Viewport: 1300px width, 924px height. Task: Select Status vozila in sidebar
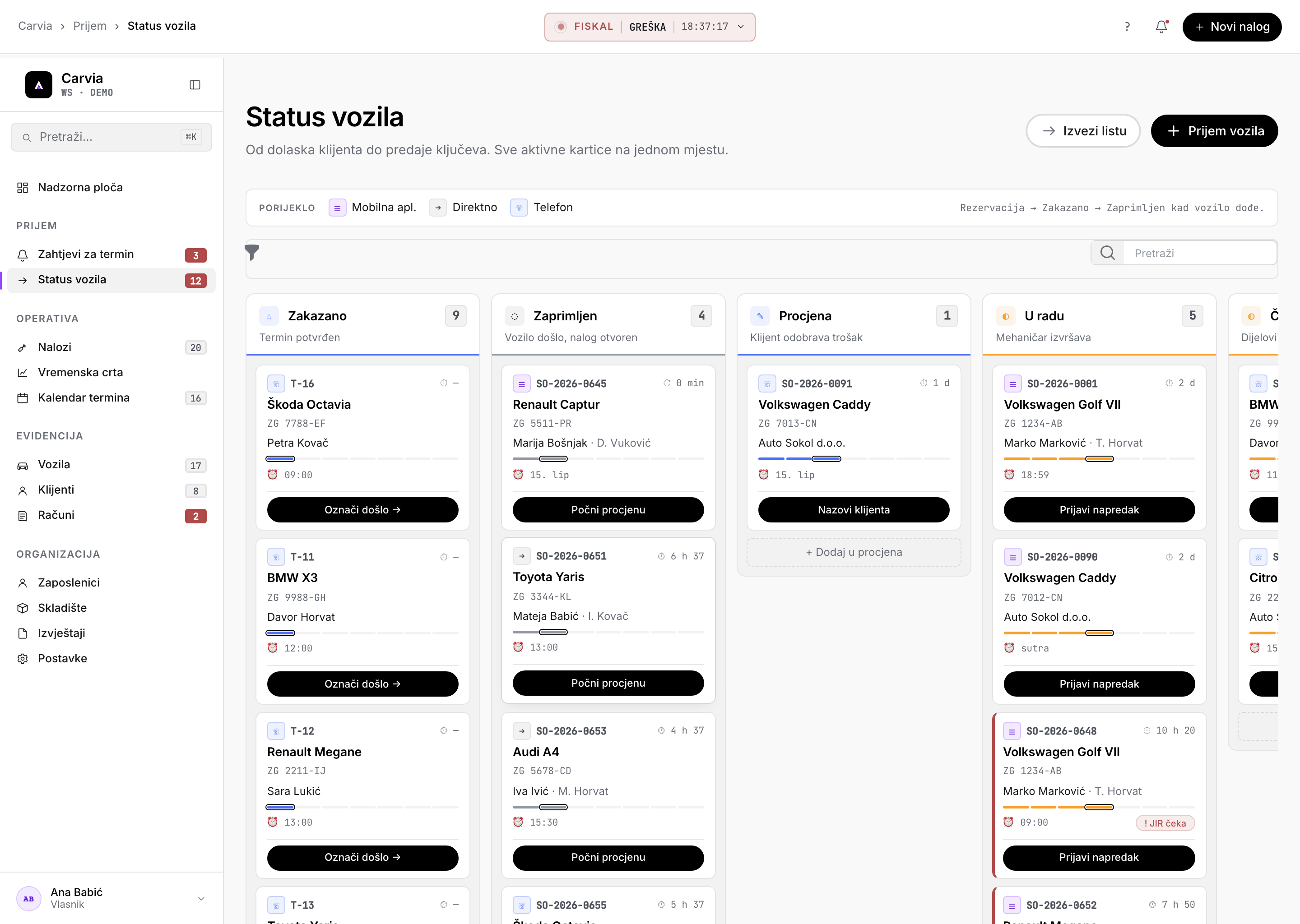pyautogui.click(x=111, y=280)
